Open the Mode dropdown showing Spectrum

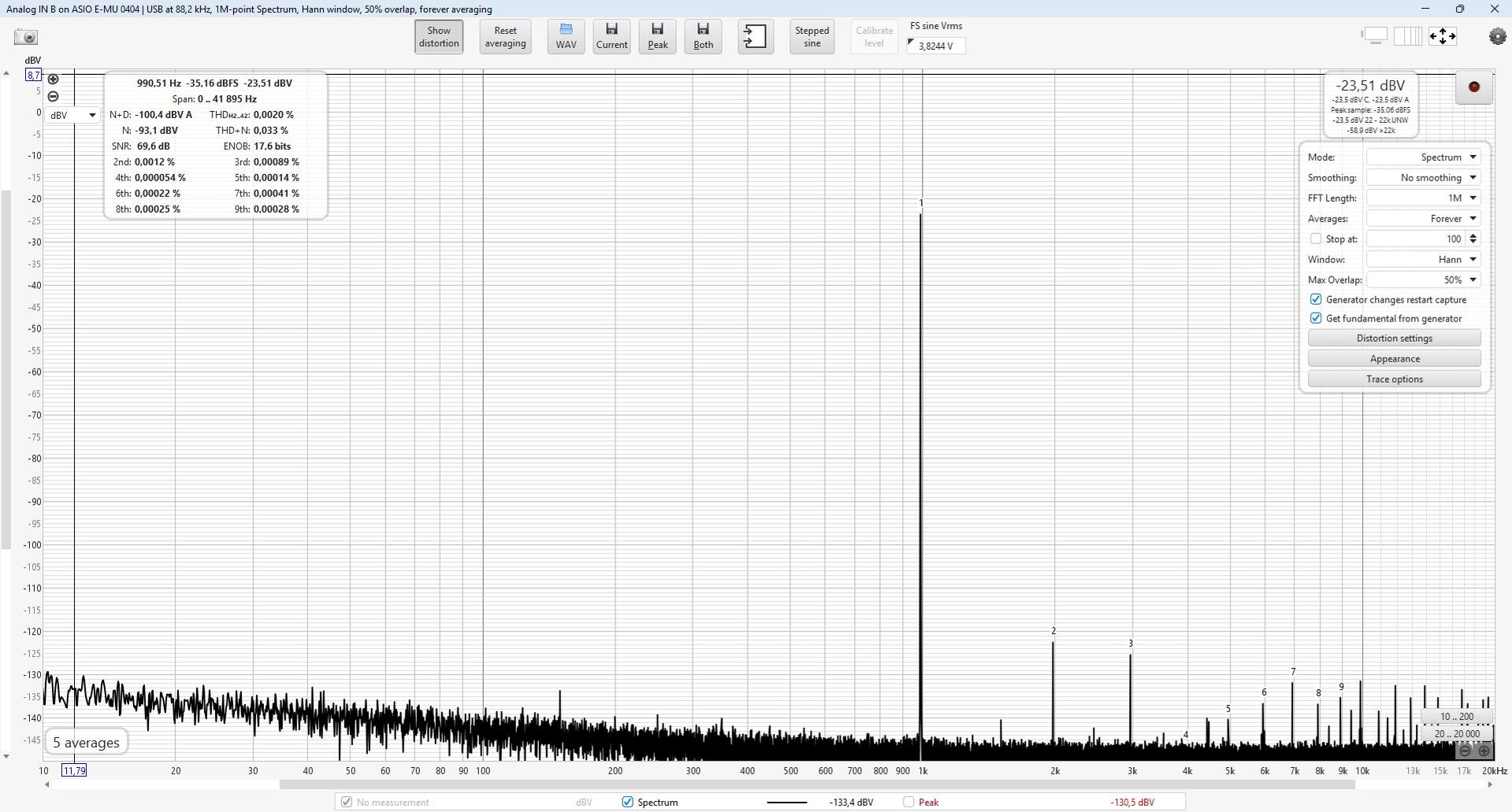click(x=1424, y=158)
